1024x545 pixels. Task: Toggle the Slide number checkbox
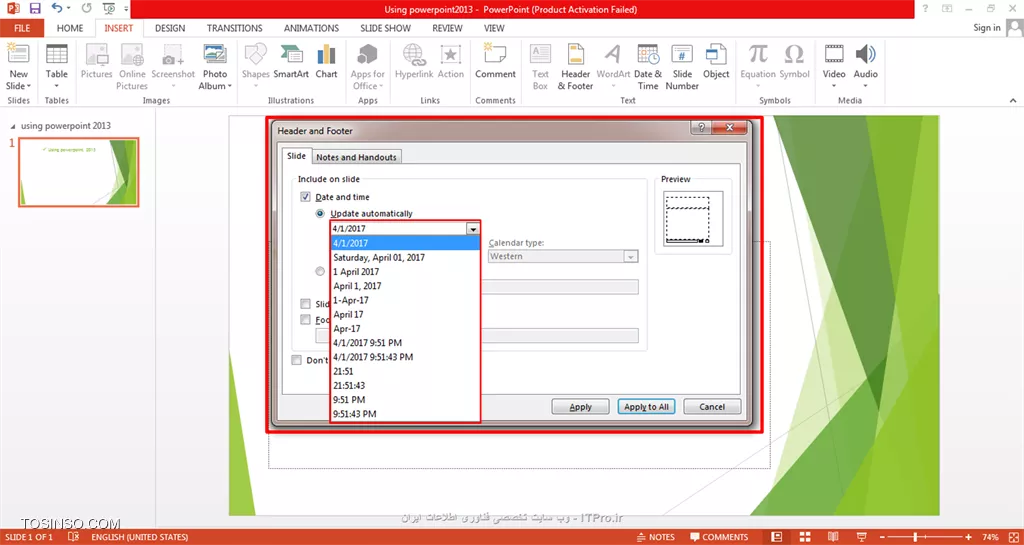click(305, 304)
